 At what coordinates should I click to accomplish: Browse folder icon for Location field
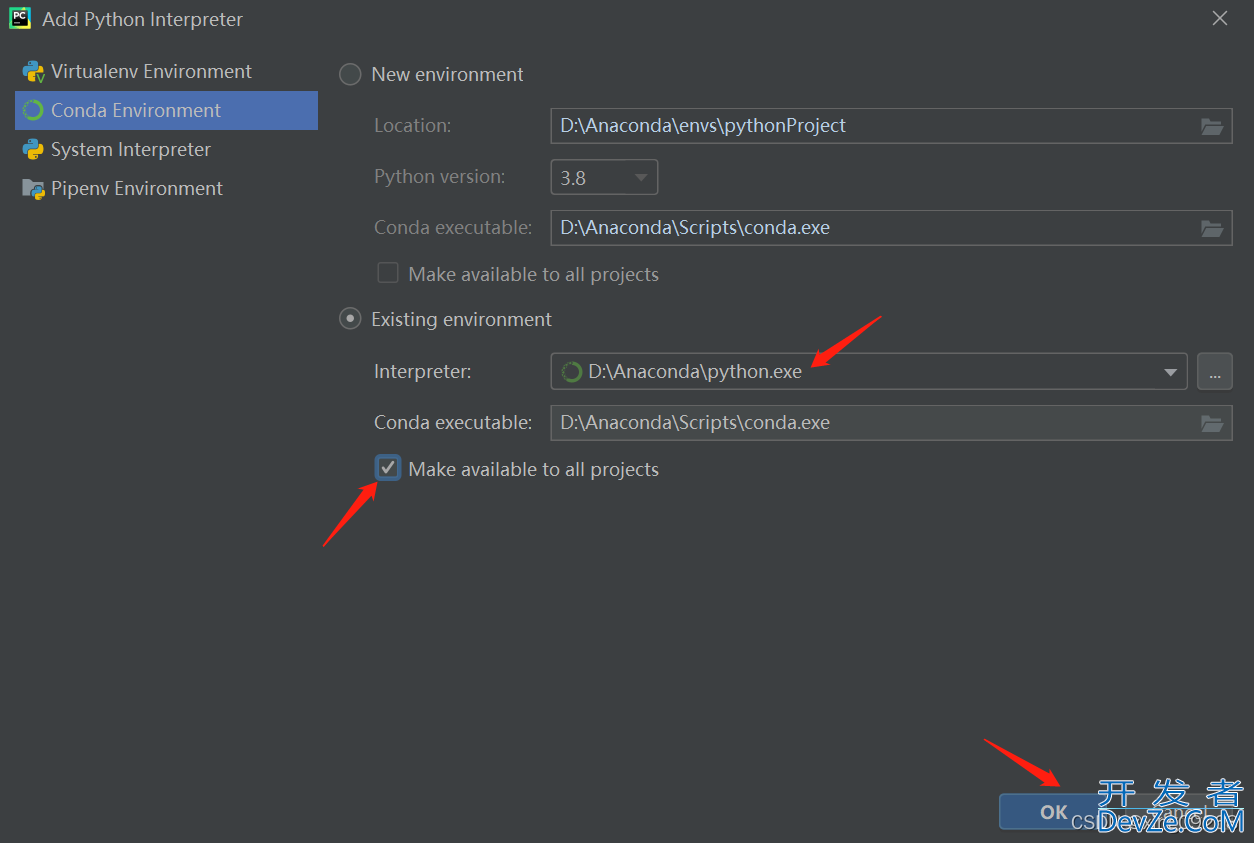click(1212, 126)
